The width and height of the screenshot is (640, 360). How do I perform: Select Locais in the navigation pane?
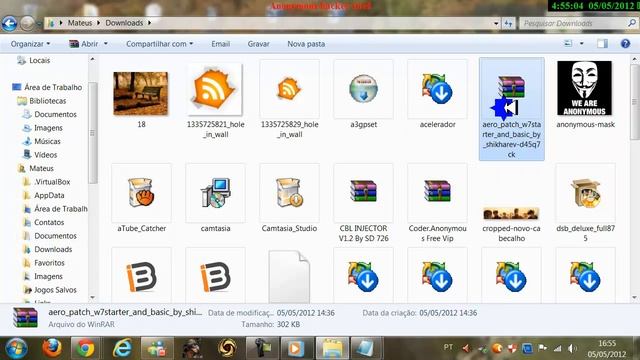40,60
